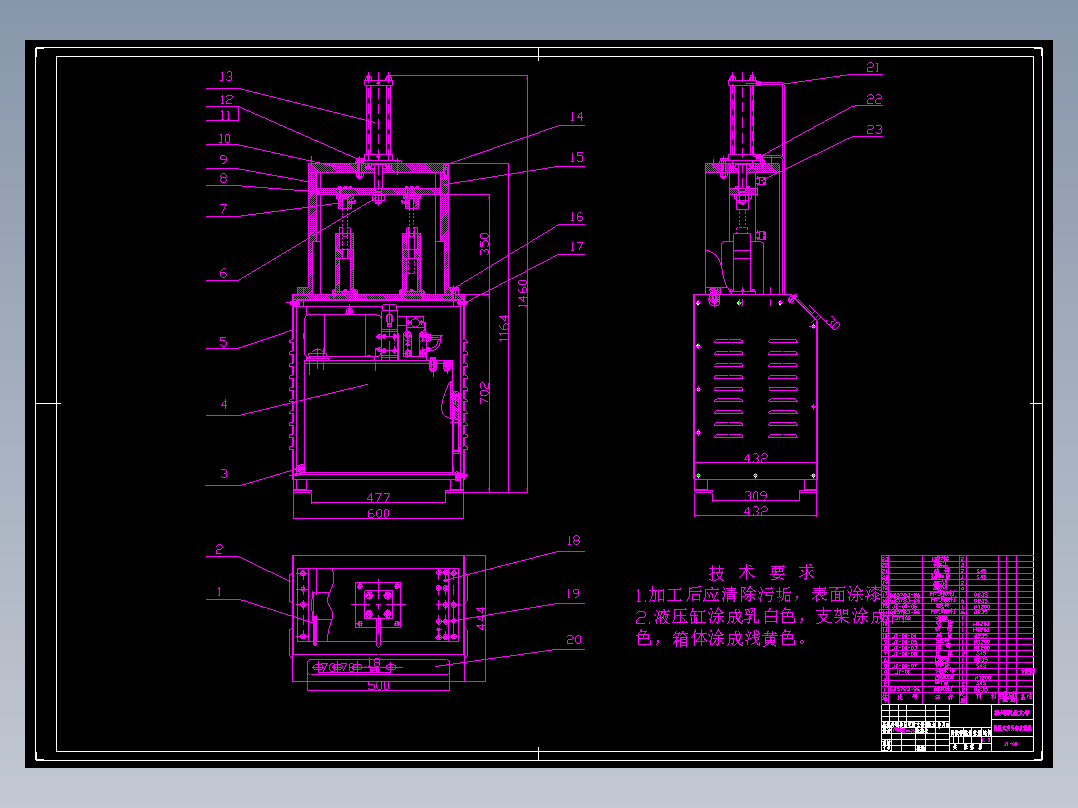Viewport: 1078px width, 808px height.
Task: Click the 1460 overall height dimension
Action: [522, 294]
